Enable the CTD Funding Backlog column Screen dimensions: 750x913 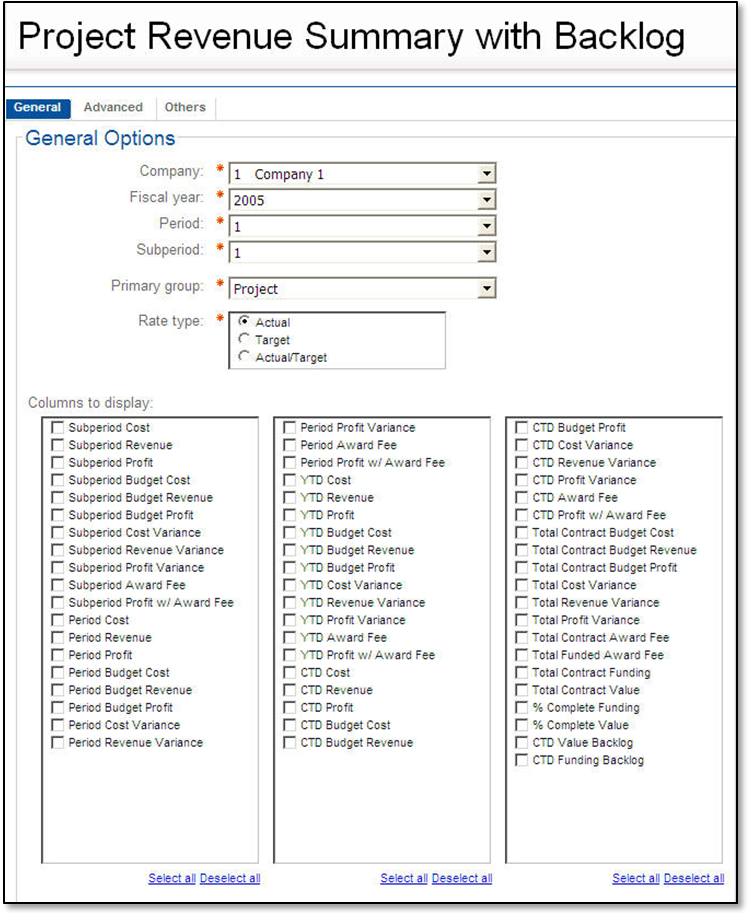point(522,761)
